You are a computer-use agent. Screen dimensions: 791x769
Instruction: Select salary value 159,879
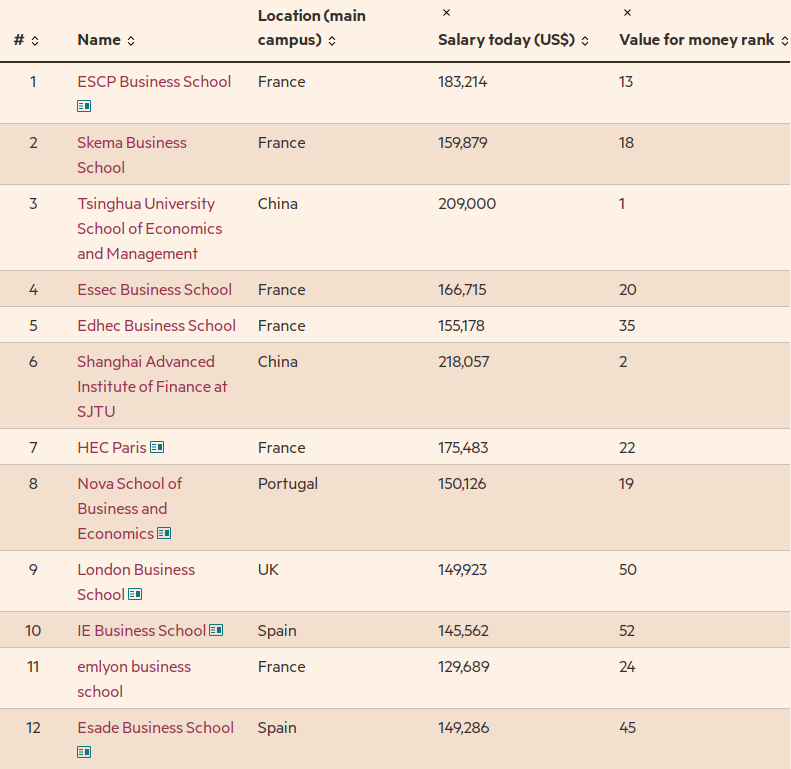click(463, 143)
